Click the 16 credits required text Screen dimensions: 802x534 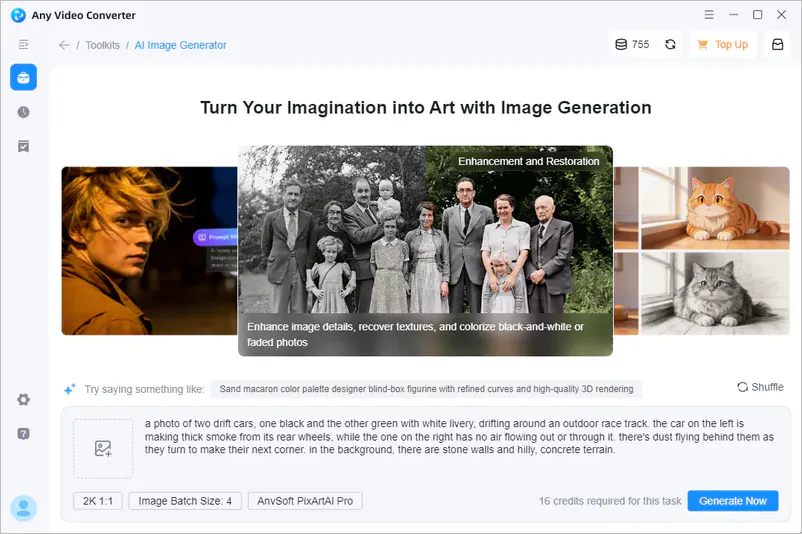coord(610,501)
